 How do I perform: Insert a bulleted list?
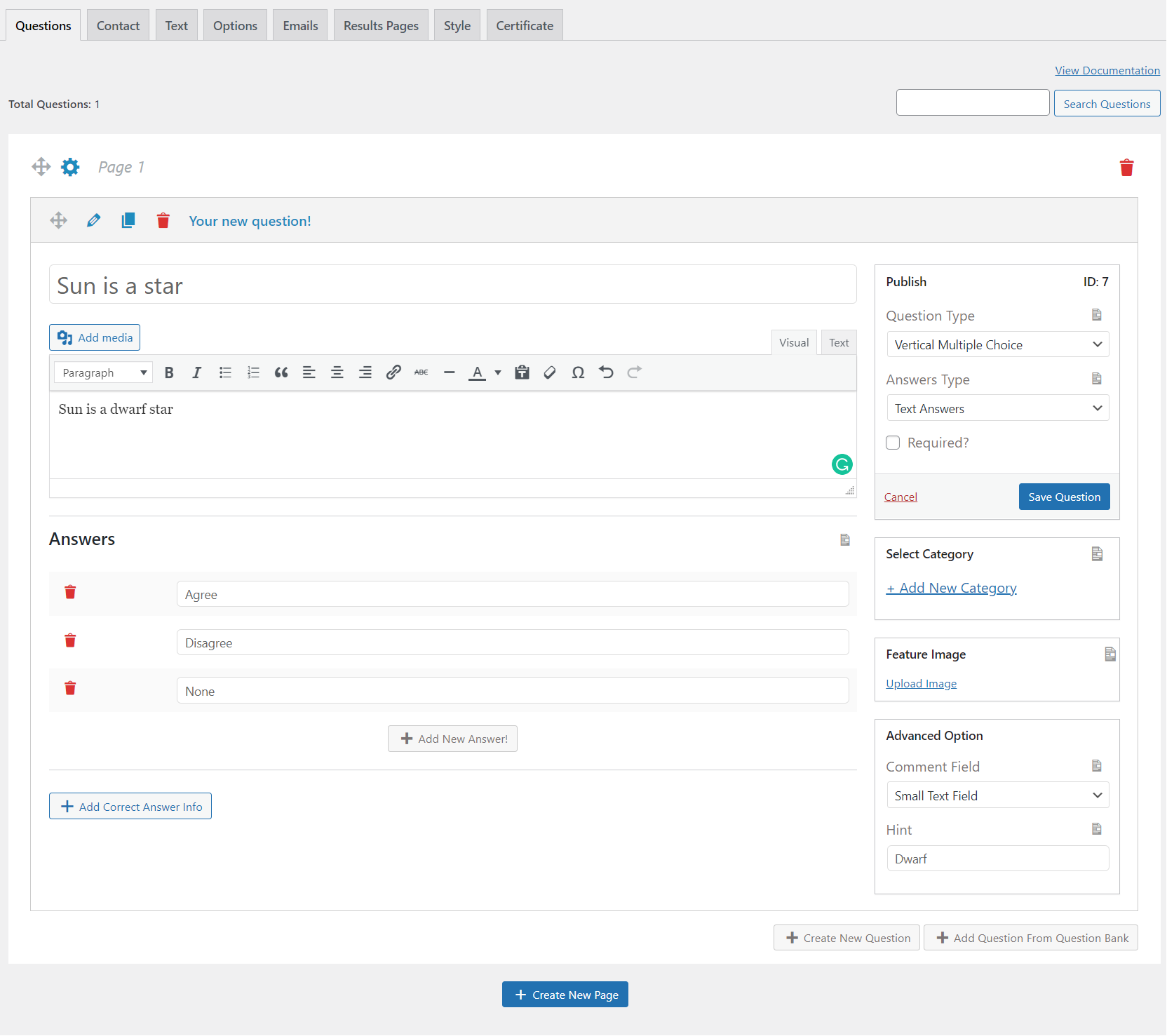coord(225,372)
